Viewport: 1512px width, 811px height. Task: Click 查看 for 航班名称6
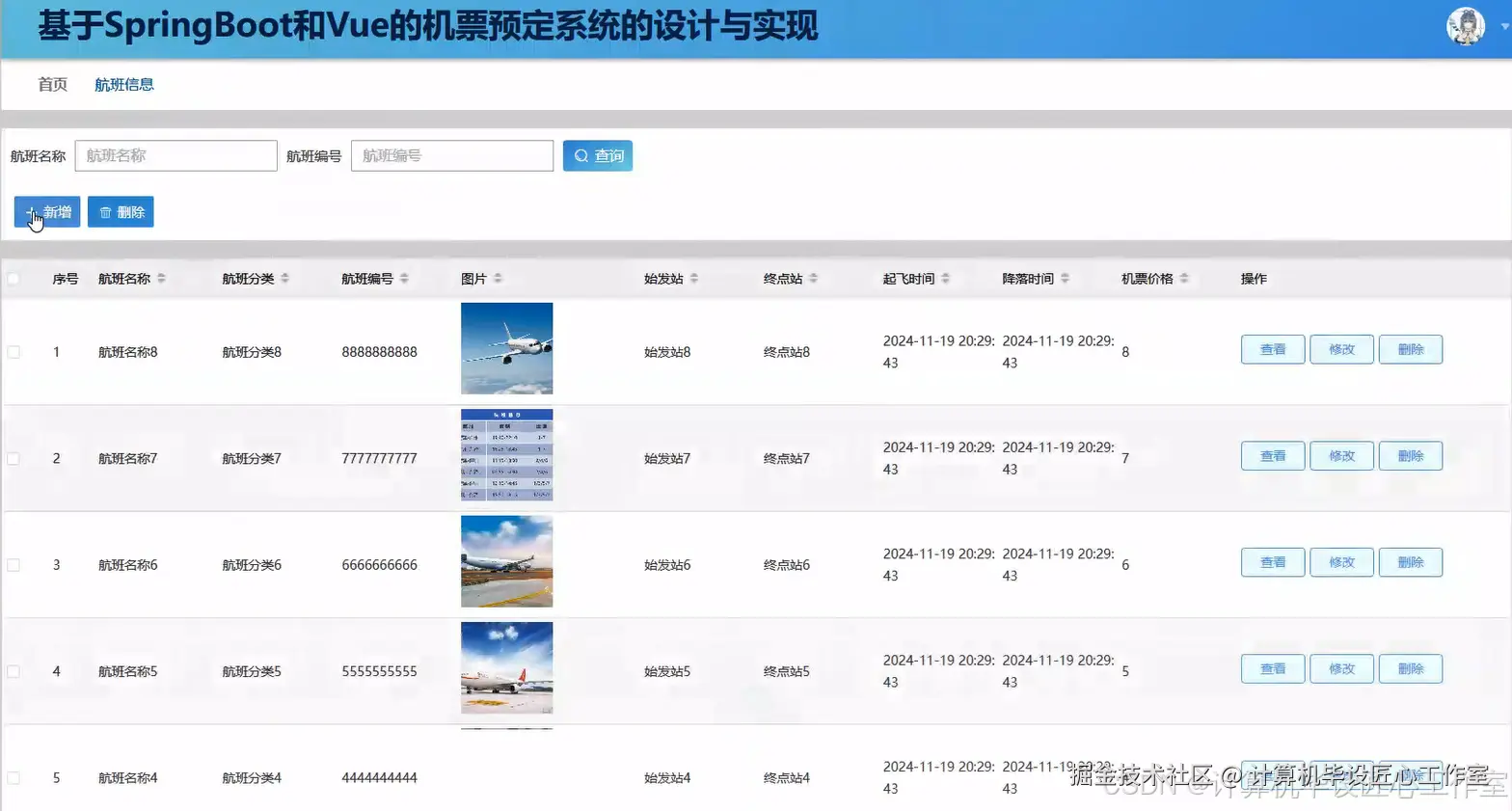click(x=1273, y=562)
